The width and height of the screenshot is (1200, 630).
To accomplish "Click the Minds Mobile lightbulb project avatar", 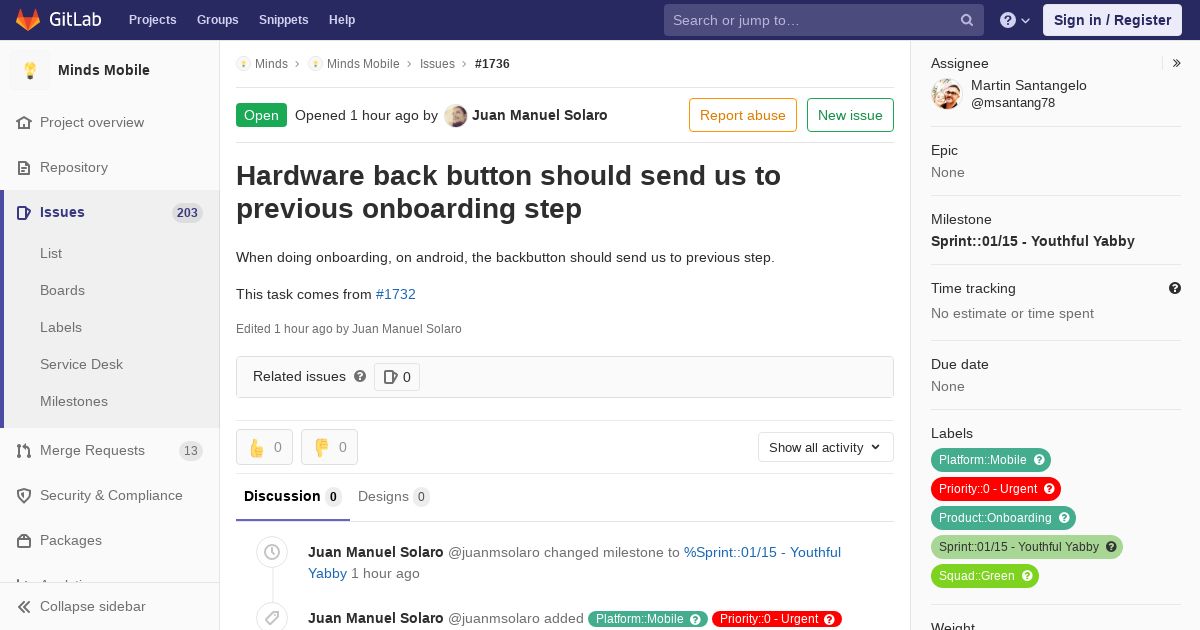I will tap(30, 70).
